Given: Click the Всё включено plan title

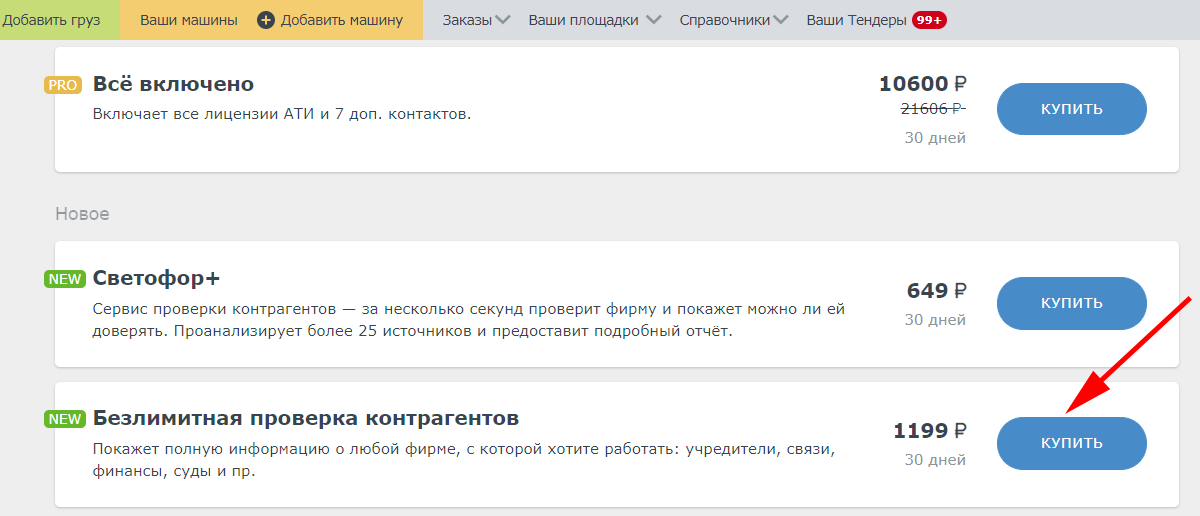Looking at the screenshot, I should [173, 84].
